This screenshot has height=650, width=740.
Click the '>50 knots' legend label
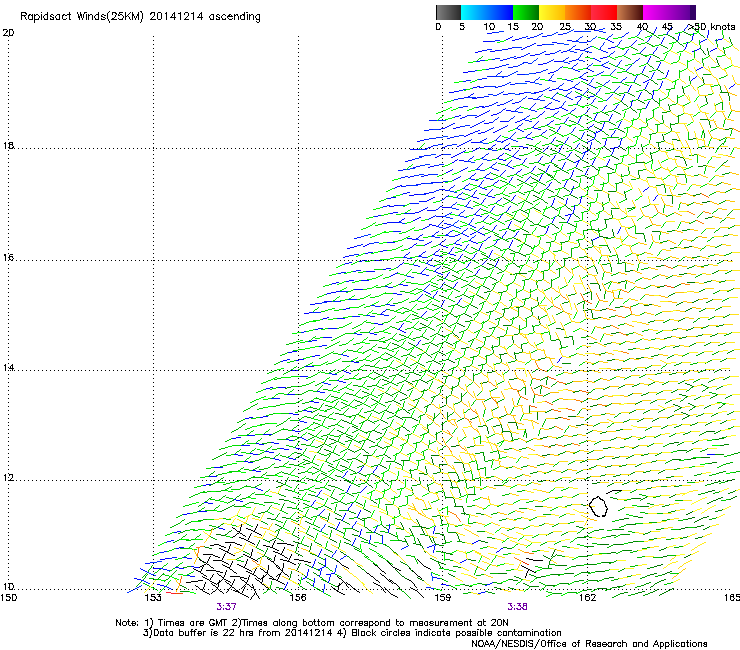711,27
